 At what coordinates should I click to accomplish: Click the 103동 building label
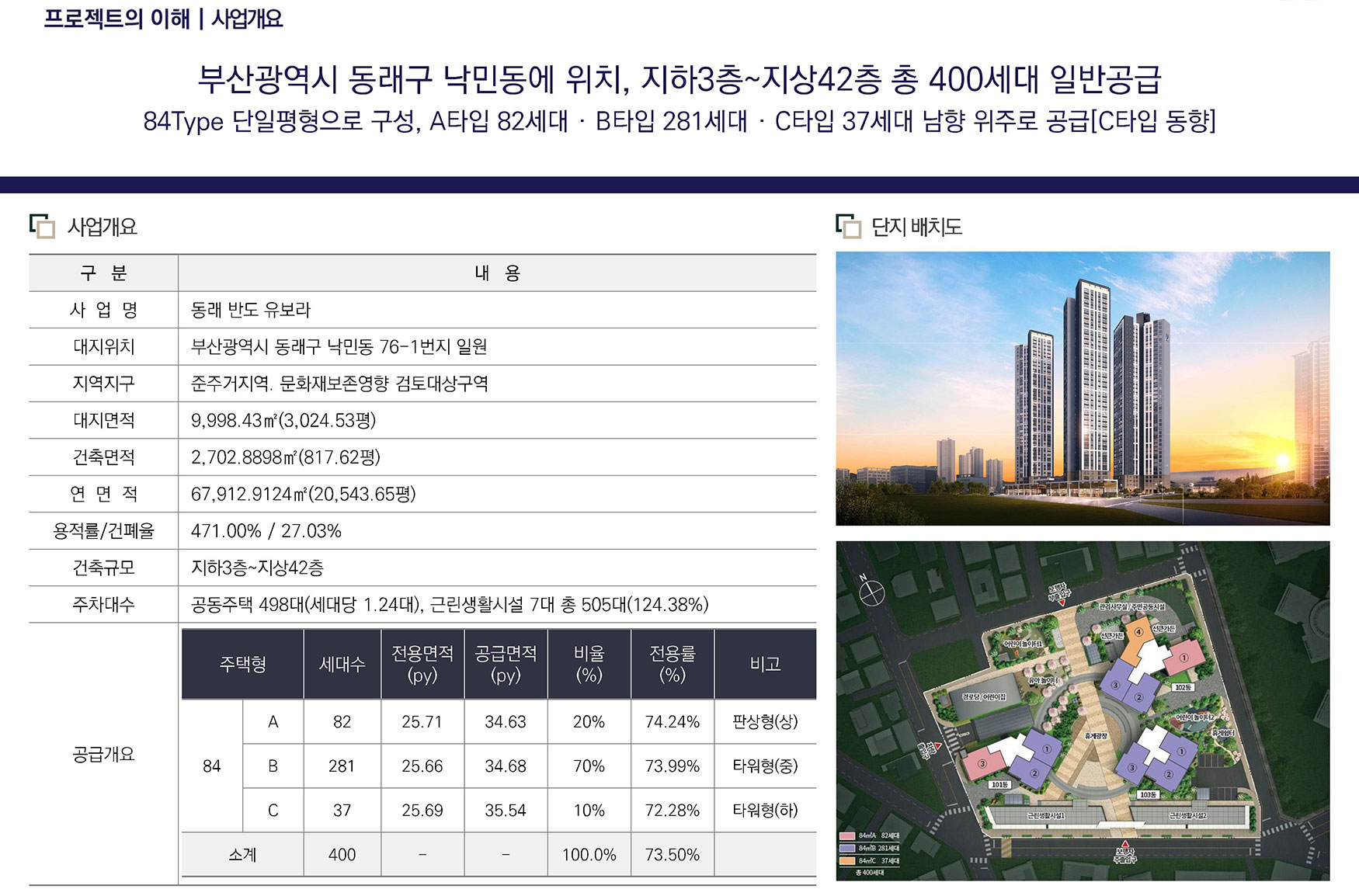[x=1148, y=794]
